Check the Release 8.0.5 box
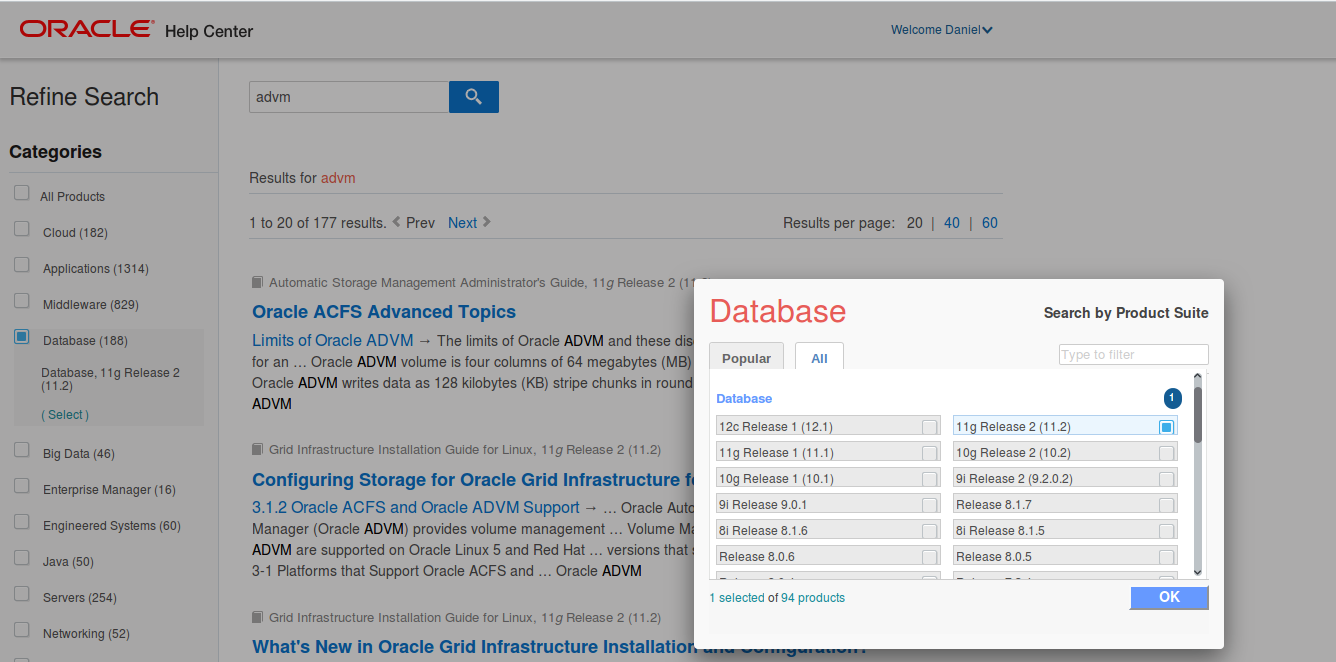1336x662 pixels. [1166, 557]
